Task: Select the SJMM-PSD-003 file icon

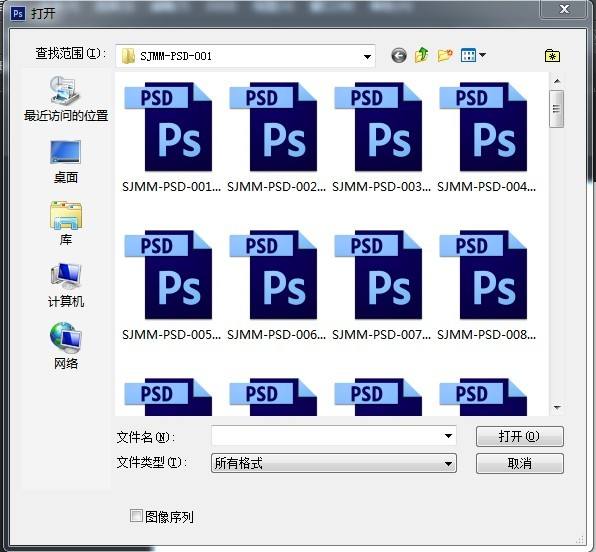Action: point(378,127)
